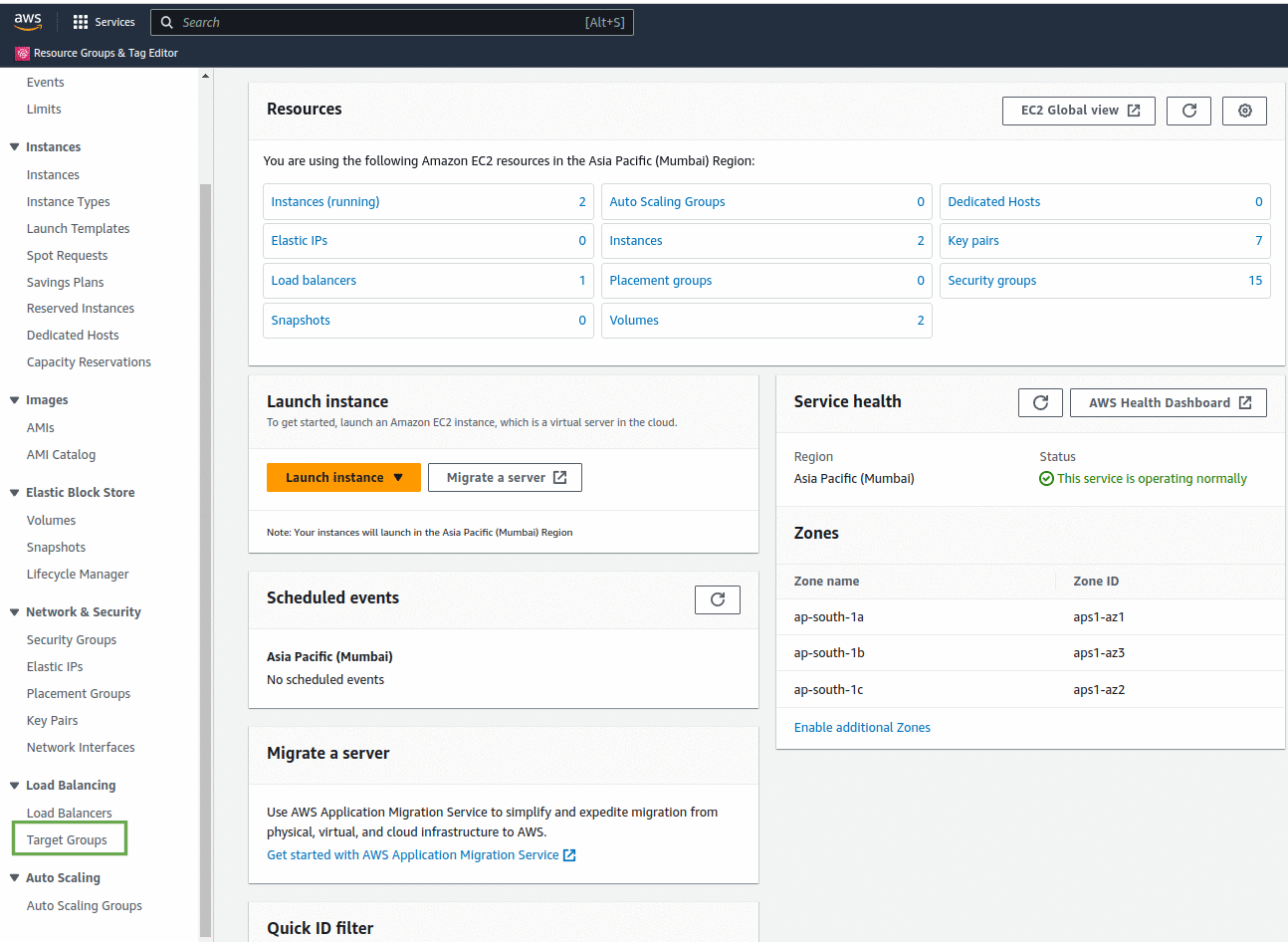Open Network Interfaces in the sidebar

coord(81,747)
